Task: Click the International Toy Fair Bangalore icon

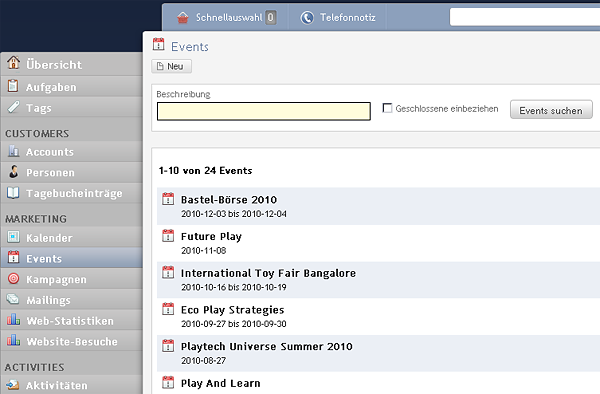Action: [x=168, y=272]
